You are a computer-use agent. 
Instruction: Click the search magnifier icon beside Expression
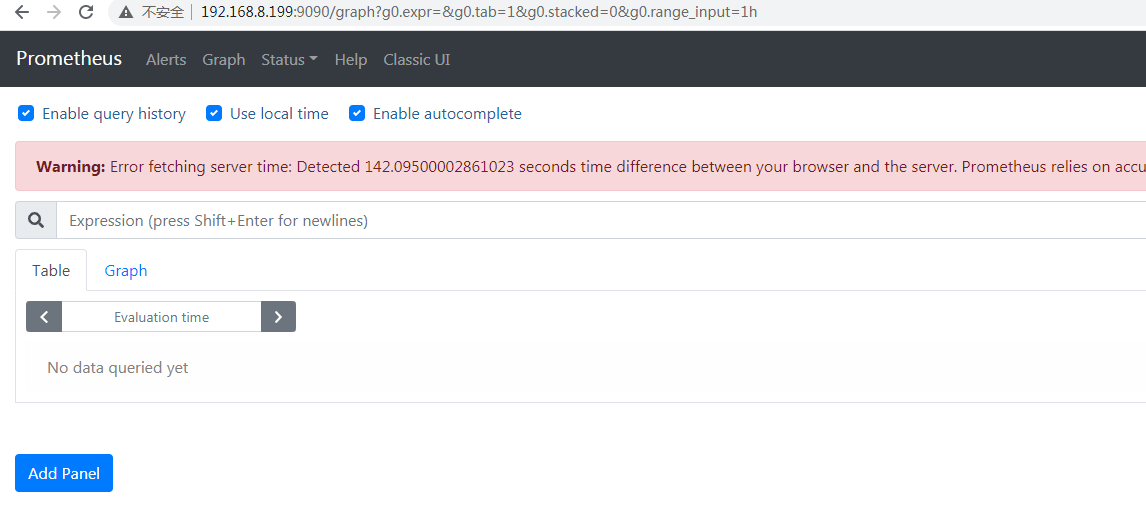click(x=36, y=220)
